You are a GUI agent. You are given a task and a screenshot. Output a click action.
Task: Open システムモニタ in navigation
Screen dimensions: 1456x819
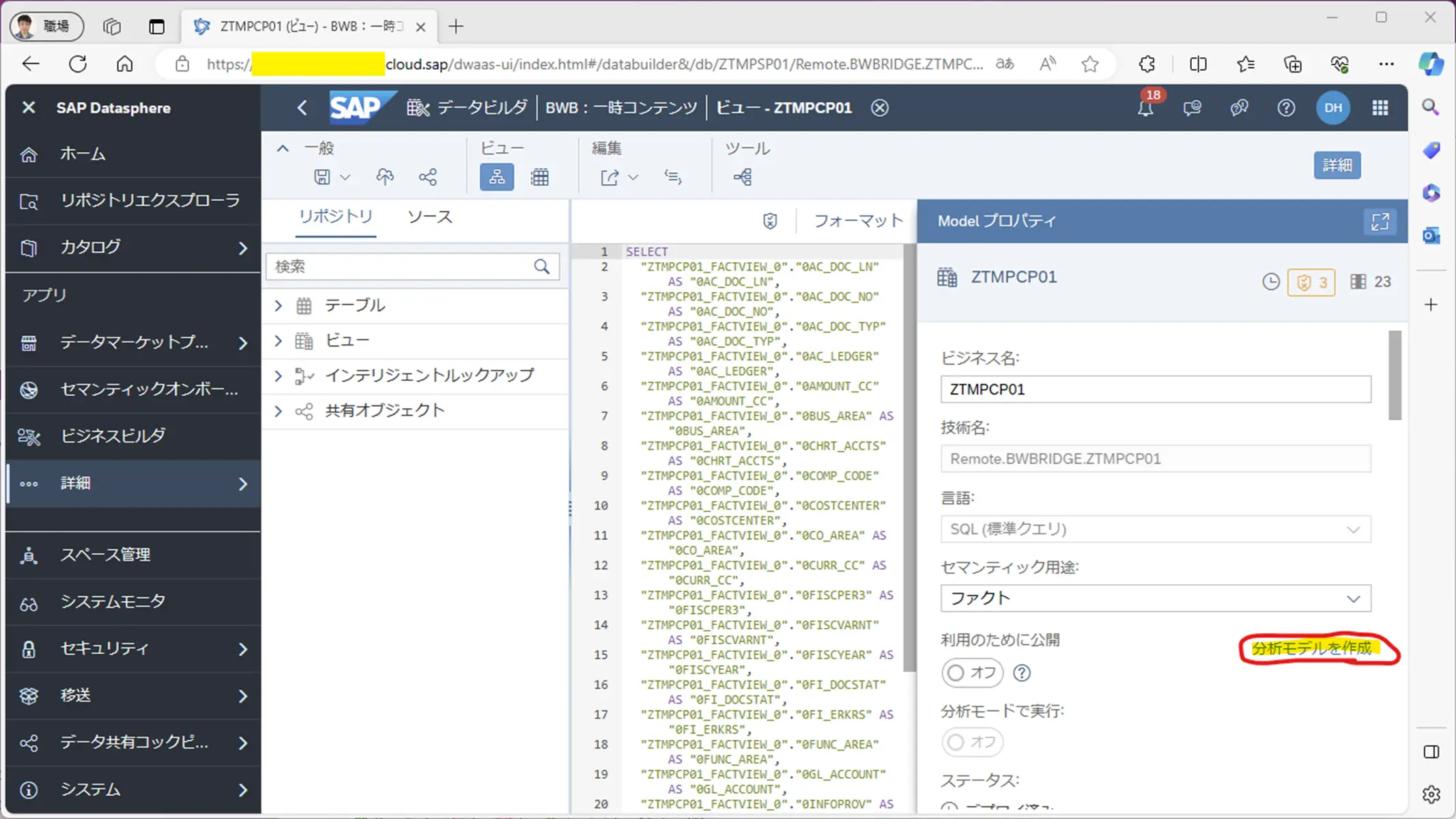point(133,602)
